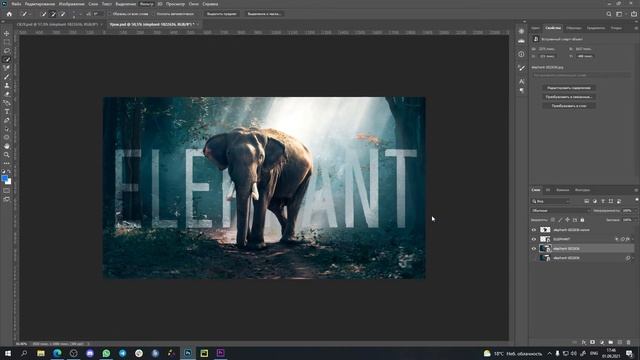
Task: Open the Просмотр menu
Action: 175,4
